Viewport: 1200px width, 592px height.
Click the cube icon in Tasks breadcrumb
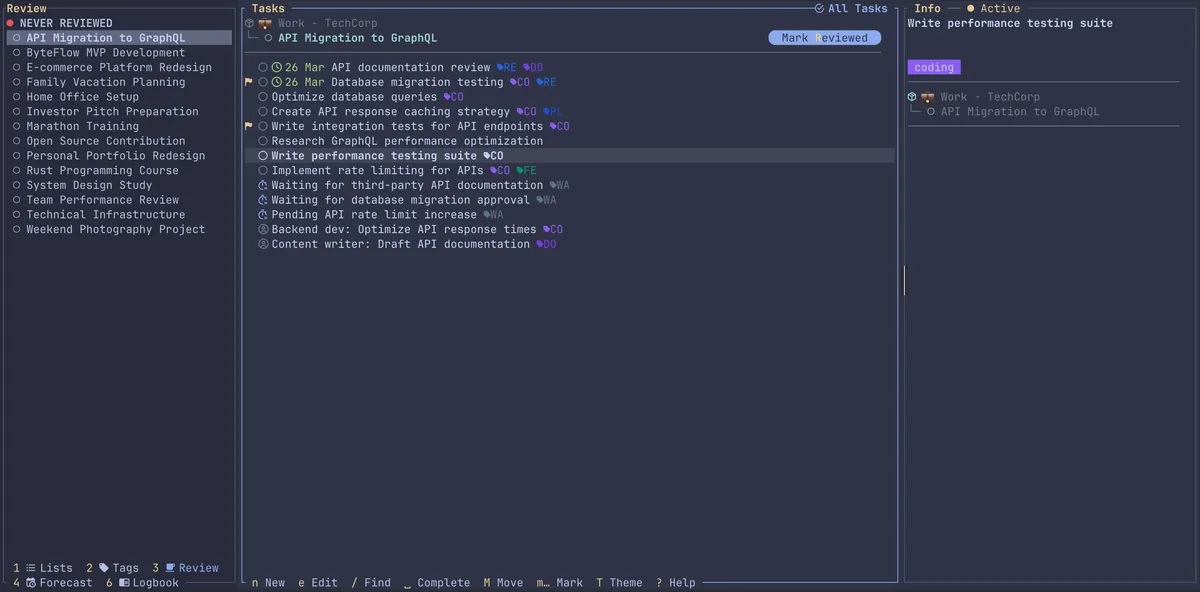click(250, 23)
